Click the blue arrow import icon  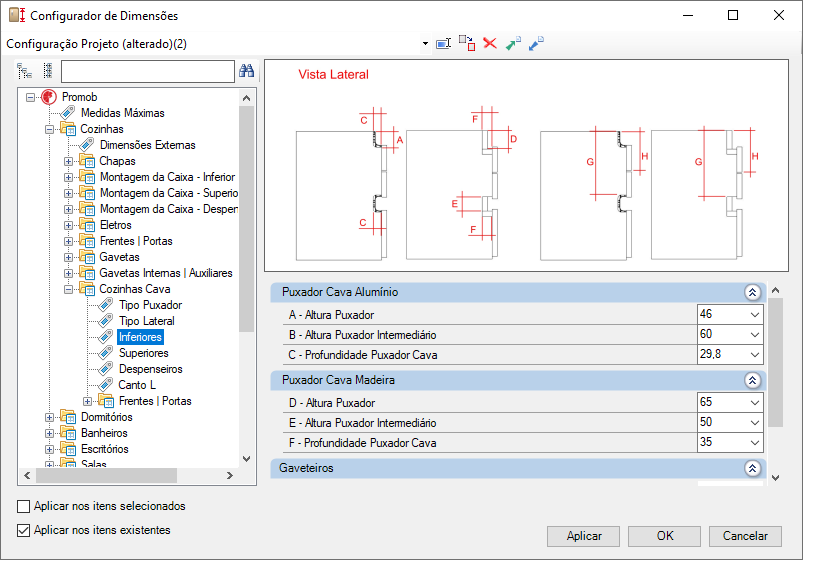pyautogui.click(x=536, y=43)
